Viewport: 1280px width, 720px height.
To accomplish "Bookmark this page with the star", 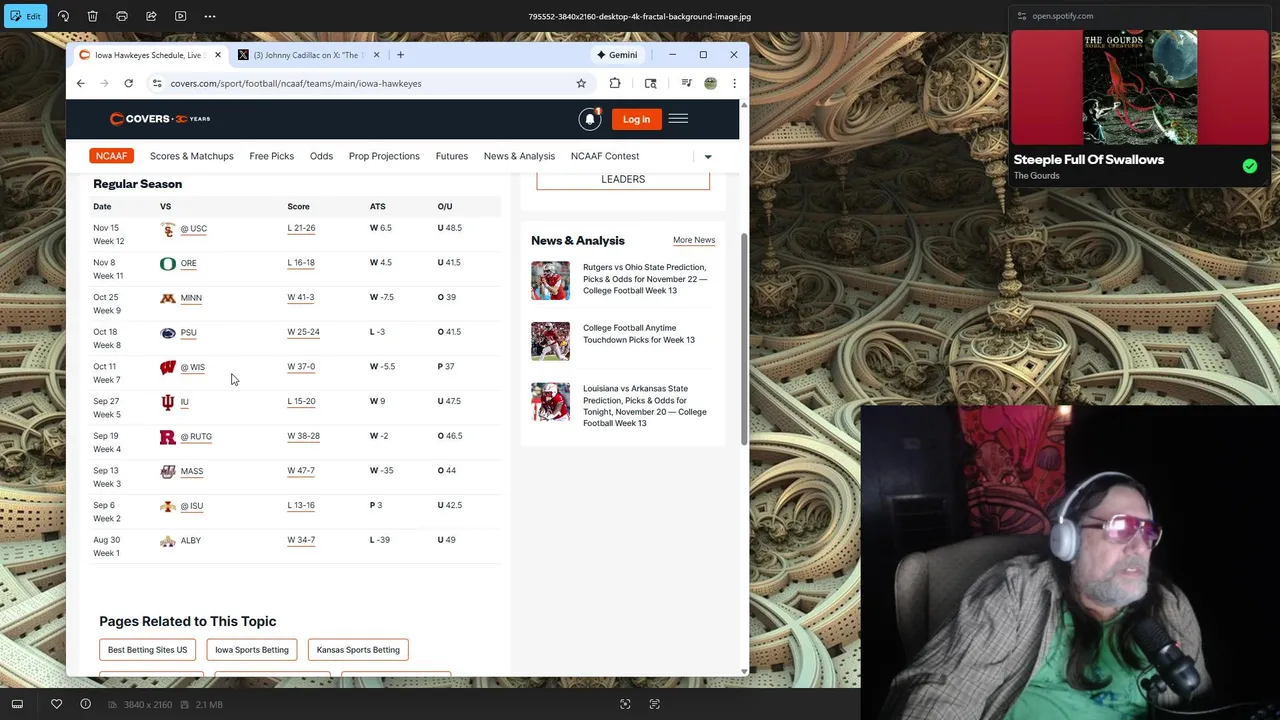I will (x=581, y=84).
